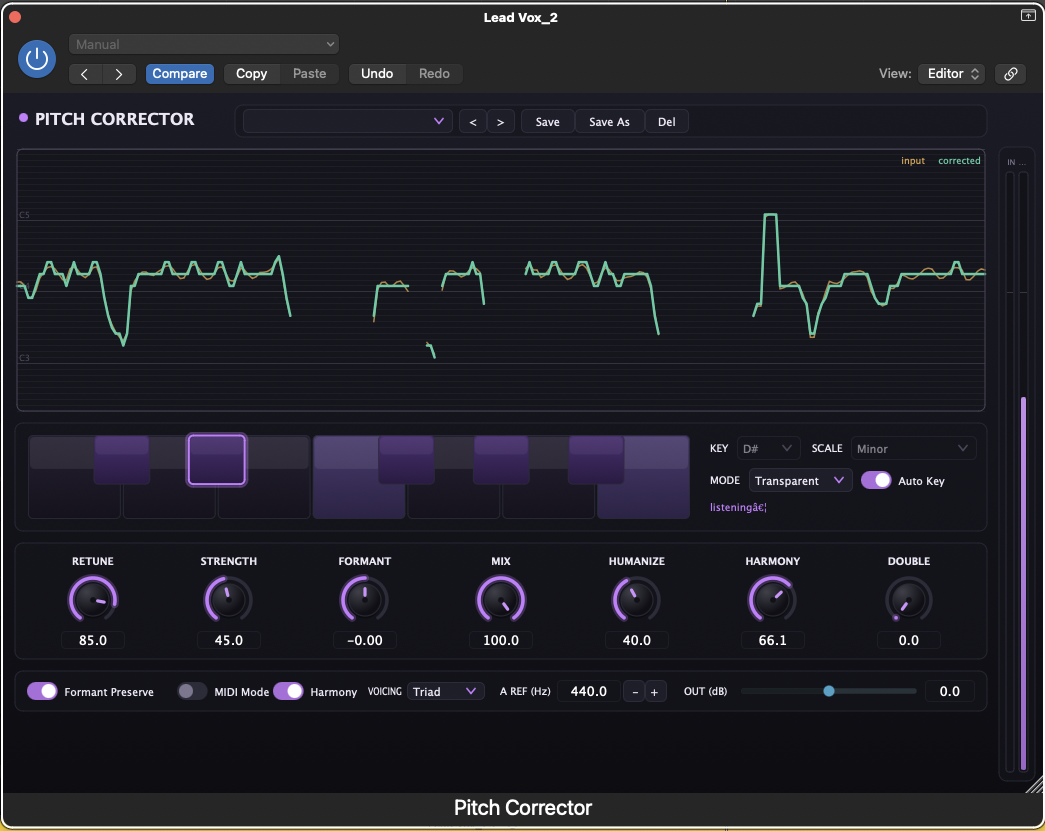Screen dimensions: 1045x831
Task: Increase A REF with the plus button
Action: click(x=654, y=692)
